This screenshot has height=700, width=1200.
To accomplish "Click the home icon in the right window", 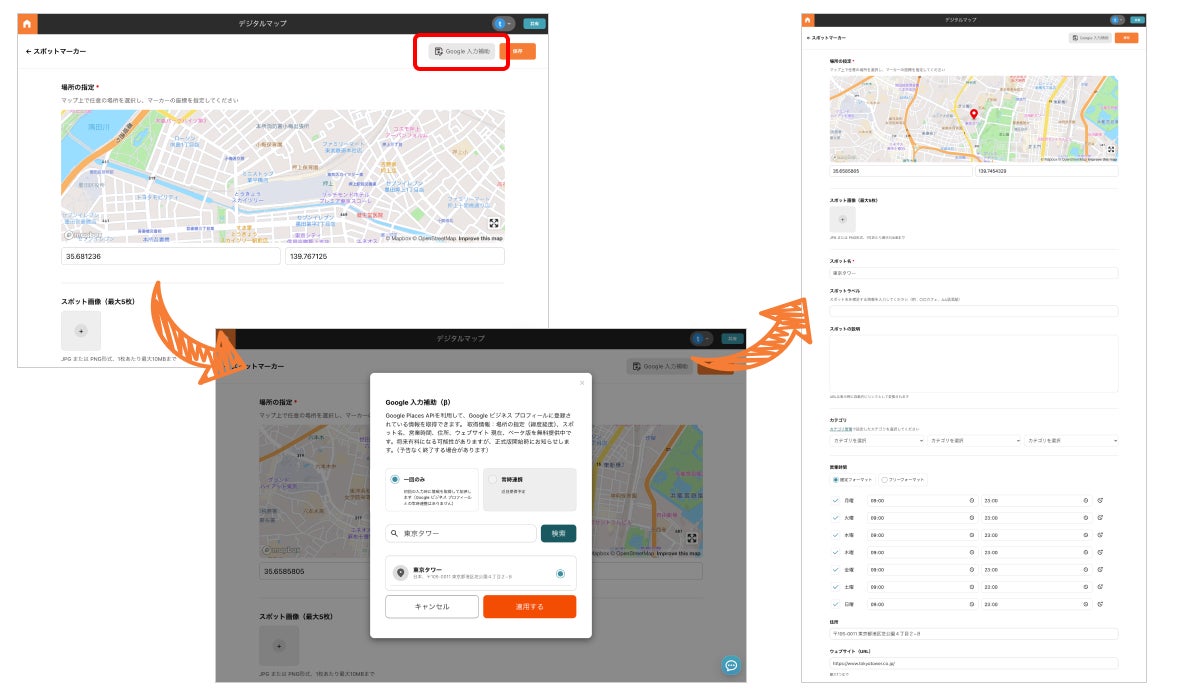I will [808, 19].
